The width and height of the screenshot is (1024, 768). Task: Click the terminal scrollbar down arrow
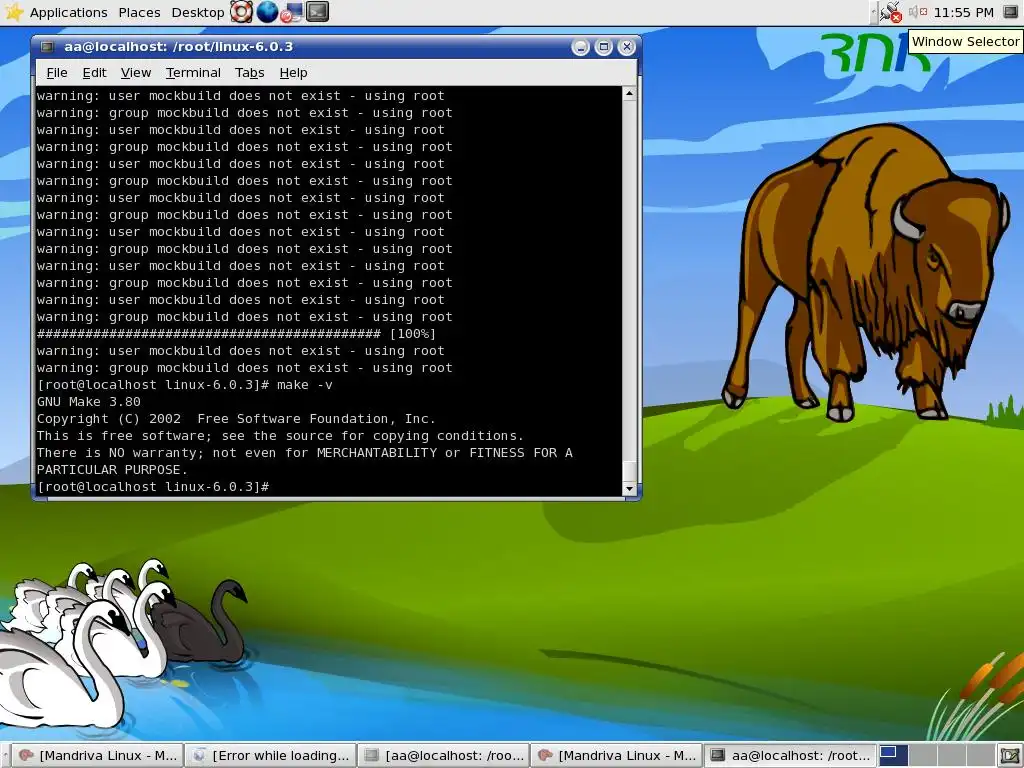click(630, 488)
